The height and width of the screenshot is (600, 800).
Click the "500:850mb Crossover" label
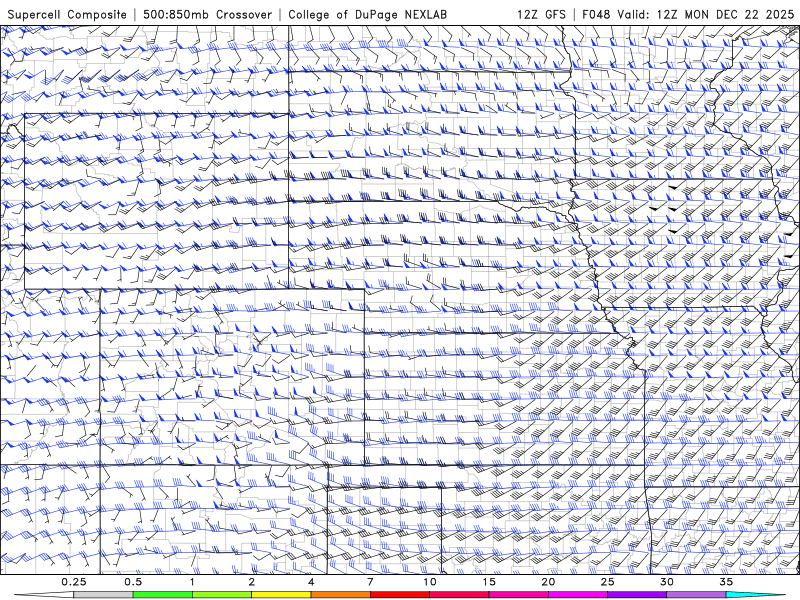coord(208,14)
